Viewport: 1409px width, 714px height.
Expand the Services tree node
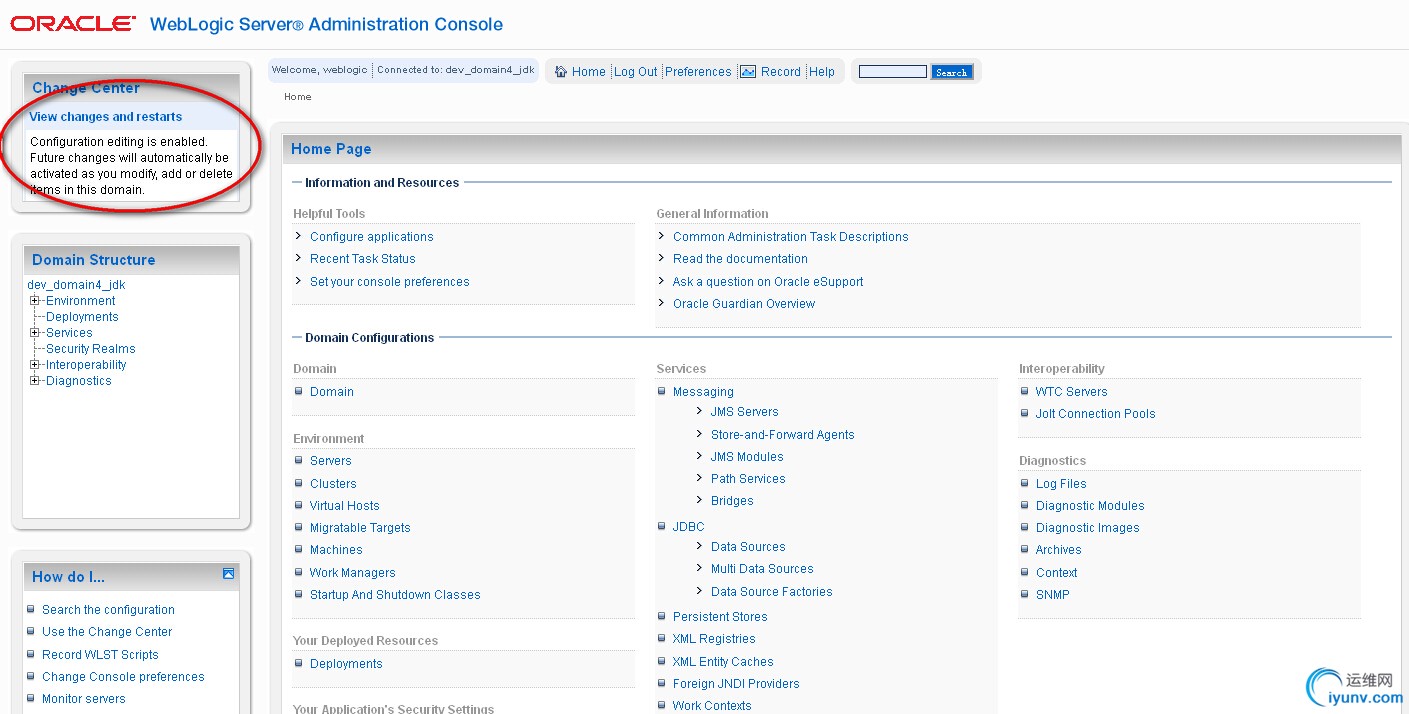pos(35,333)
